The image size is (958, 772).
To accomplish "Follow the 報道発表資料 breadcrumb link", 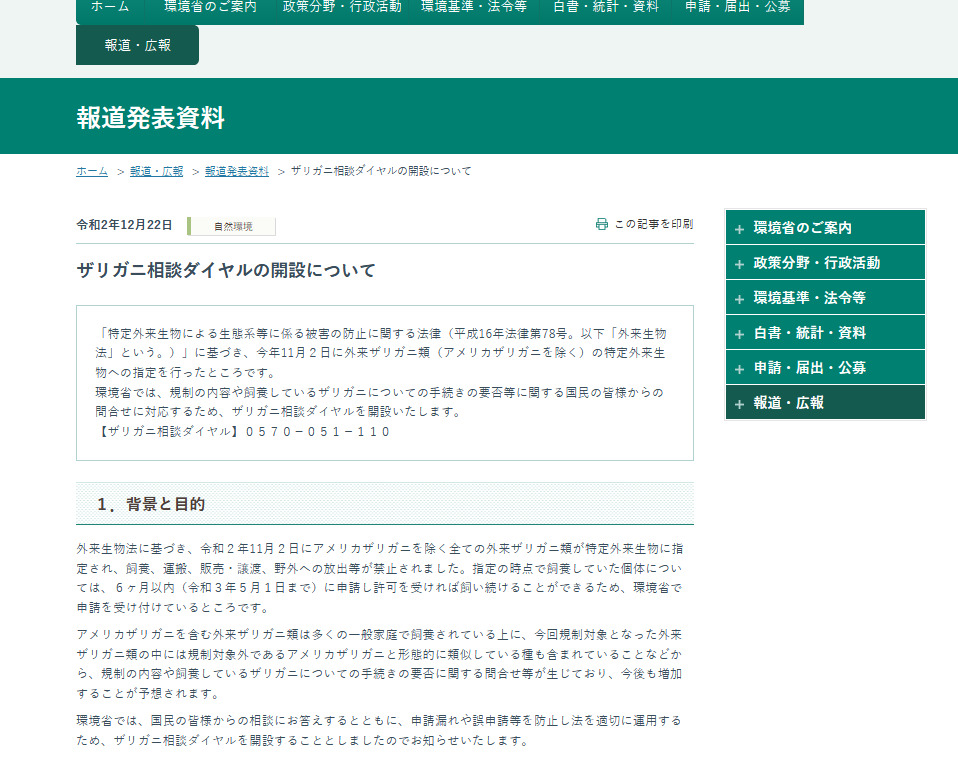I will (237, 171).
